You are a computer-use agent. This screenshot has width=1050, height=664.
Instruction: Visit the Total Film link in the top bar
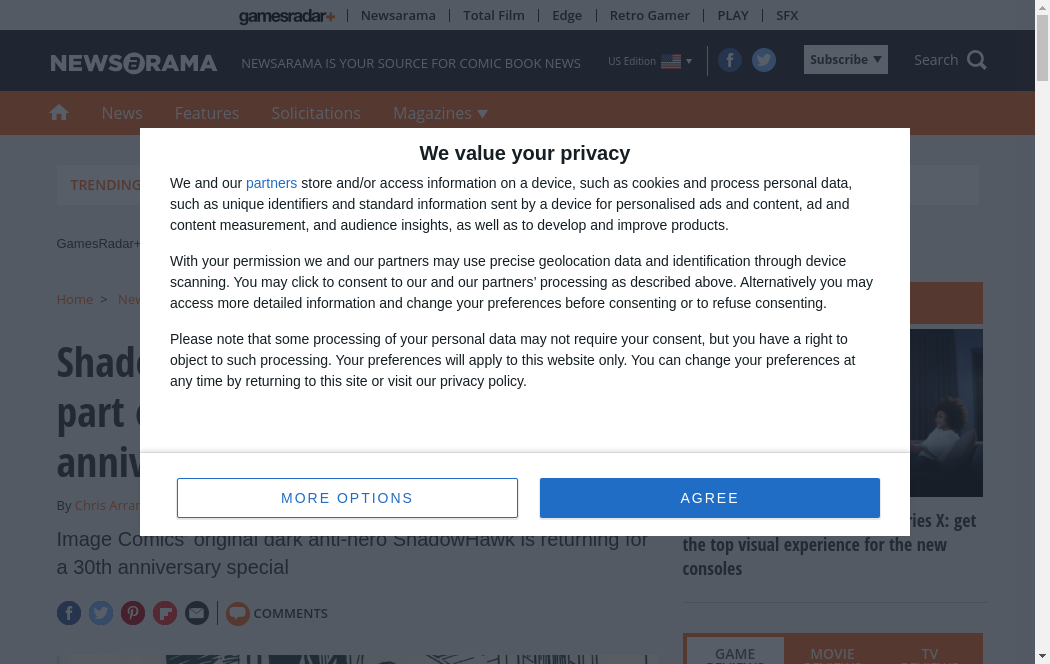click(494, 15)
